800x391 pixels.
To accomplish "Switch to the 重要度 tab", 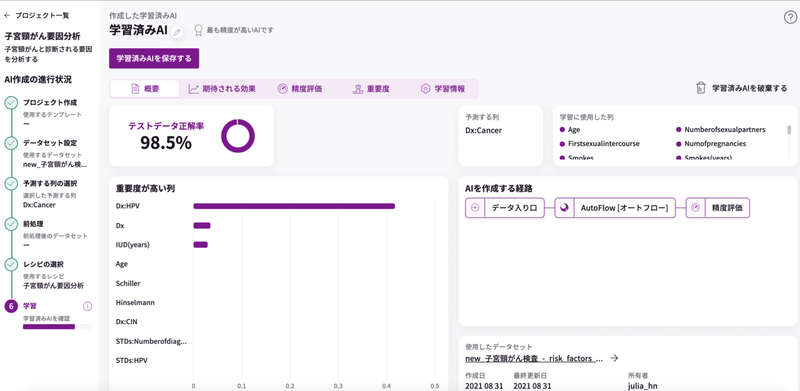I will pos(371,89).
